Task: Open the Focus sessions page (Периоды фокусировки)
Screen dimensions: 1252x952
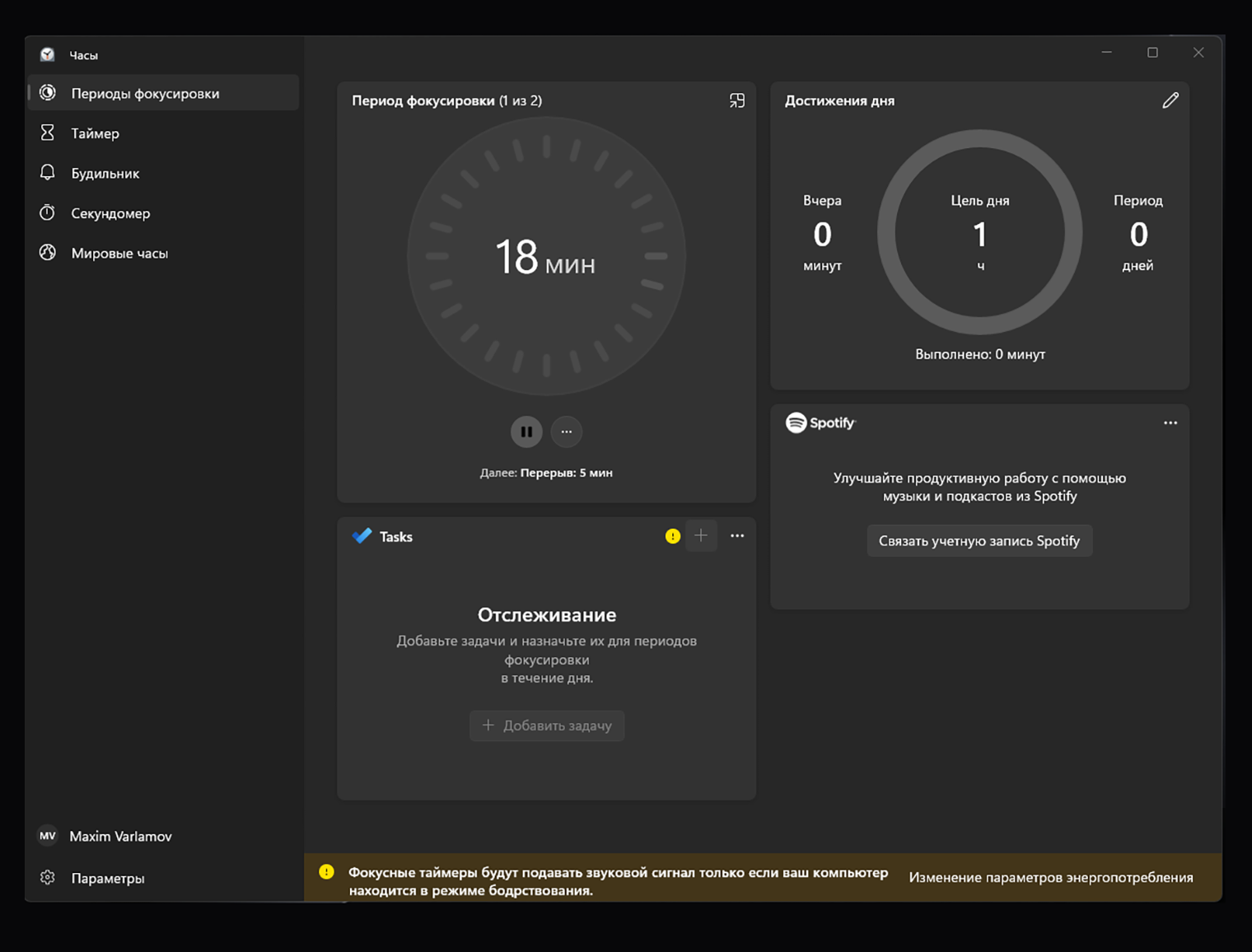Action: click(163, 93)
